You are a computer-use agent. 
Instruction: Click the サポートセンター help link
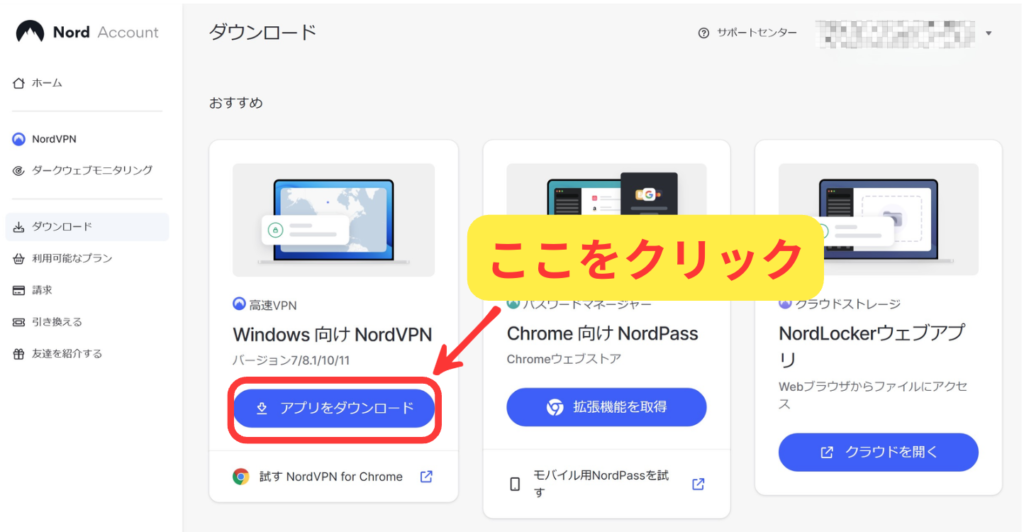(748, 33)
